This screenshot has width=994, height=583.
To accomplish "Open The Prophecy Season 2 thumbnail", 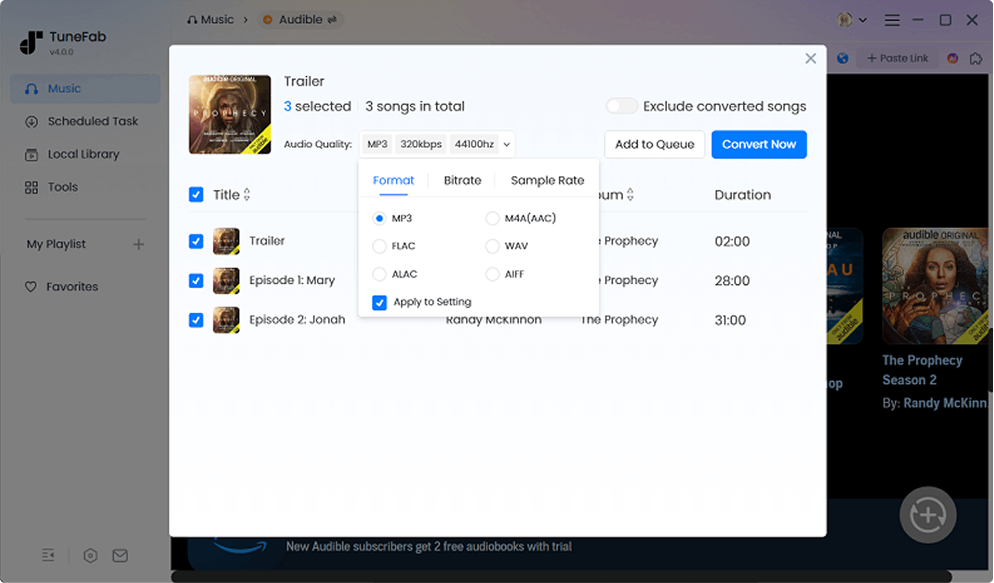I will (934, 285).
